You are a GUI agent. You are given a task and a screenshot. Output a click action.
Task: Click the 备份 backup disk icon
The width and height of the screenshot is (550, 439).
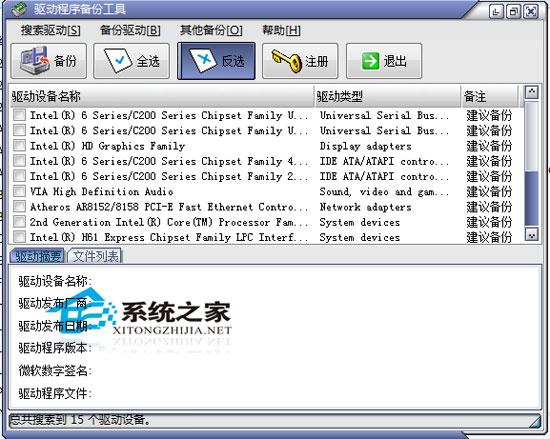[34, 61]
